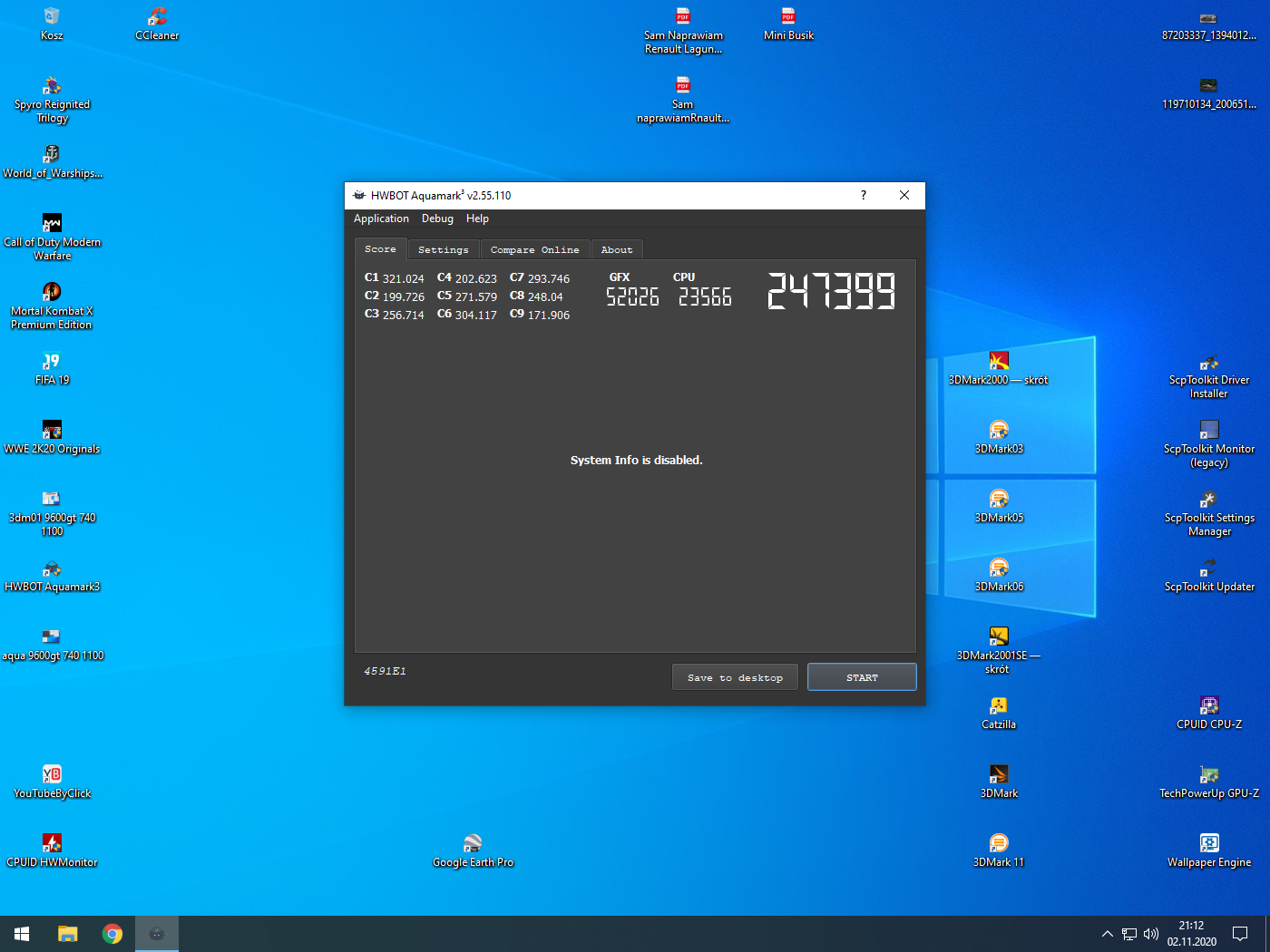Show hidden system tray icons
Viewport: 1270px width, 952px height.
pyautogui.click(x=1107, y=934)
